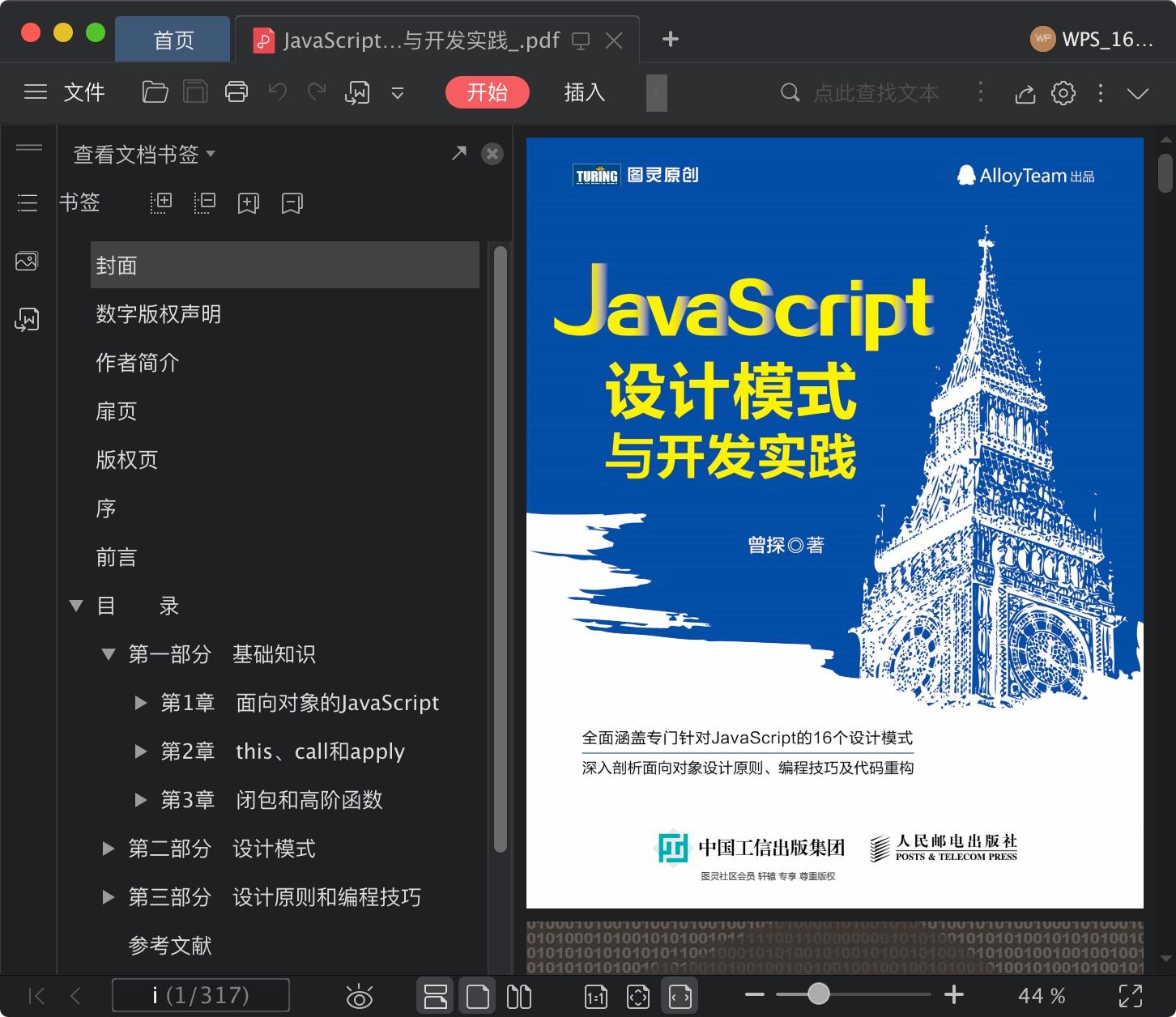The width and height of the screenshot is (1176, 1017).
Task: Select the 封面 bookmark
Action: point(285,265)
